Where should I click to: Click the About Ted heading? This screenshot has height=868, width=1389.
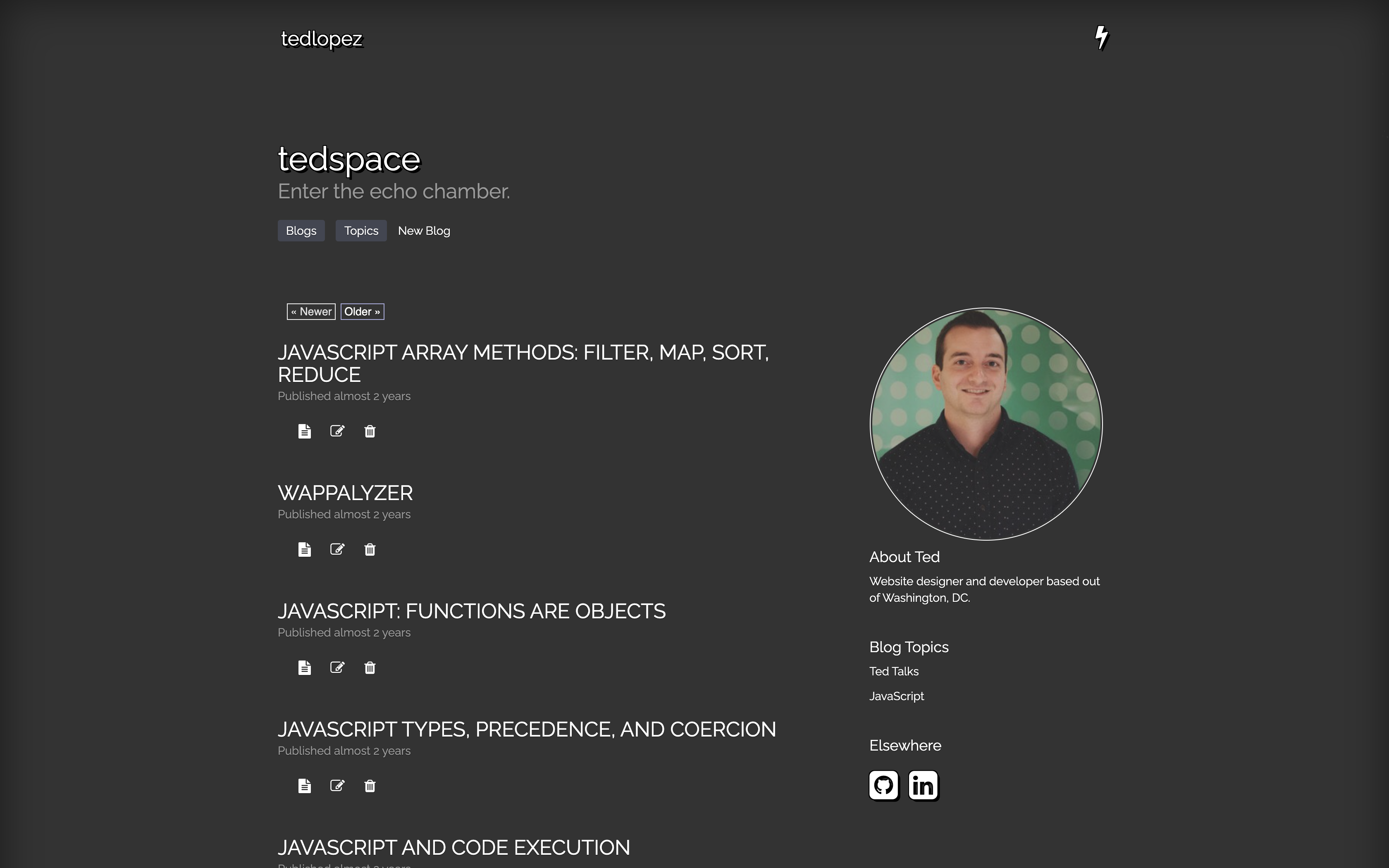905,557
